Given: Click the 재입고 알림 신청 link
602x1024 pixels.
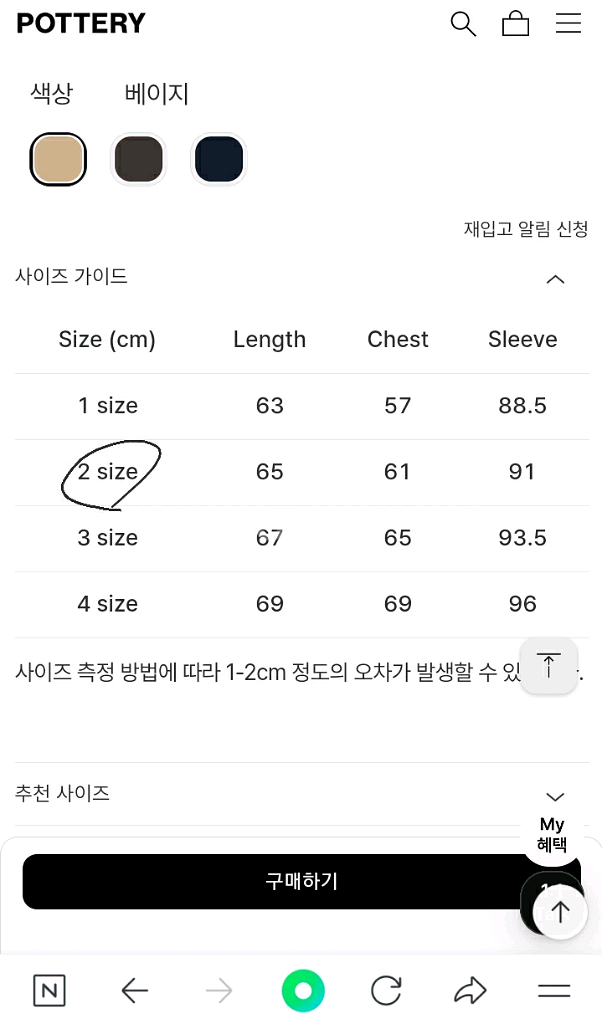Looking at the screenshot, I should click(x=525, y=229).
